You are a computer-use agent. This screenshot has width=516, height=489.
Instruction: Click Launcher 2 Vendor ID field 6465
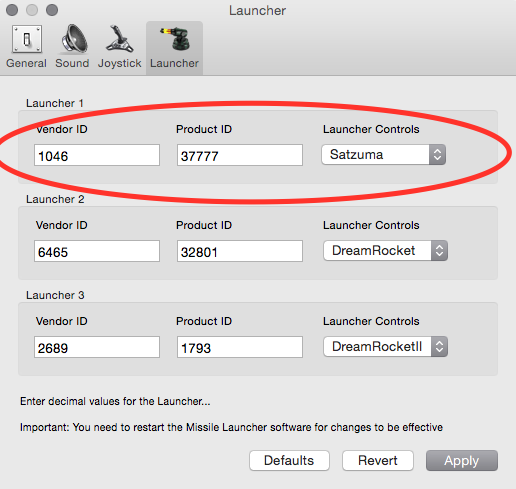[97, 251]
